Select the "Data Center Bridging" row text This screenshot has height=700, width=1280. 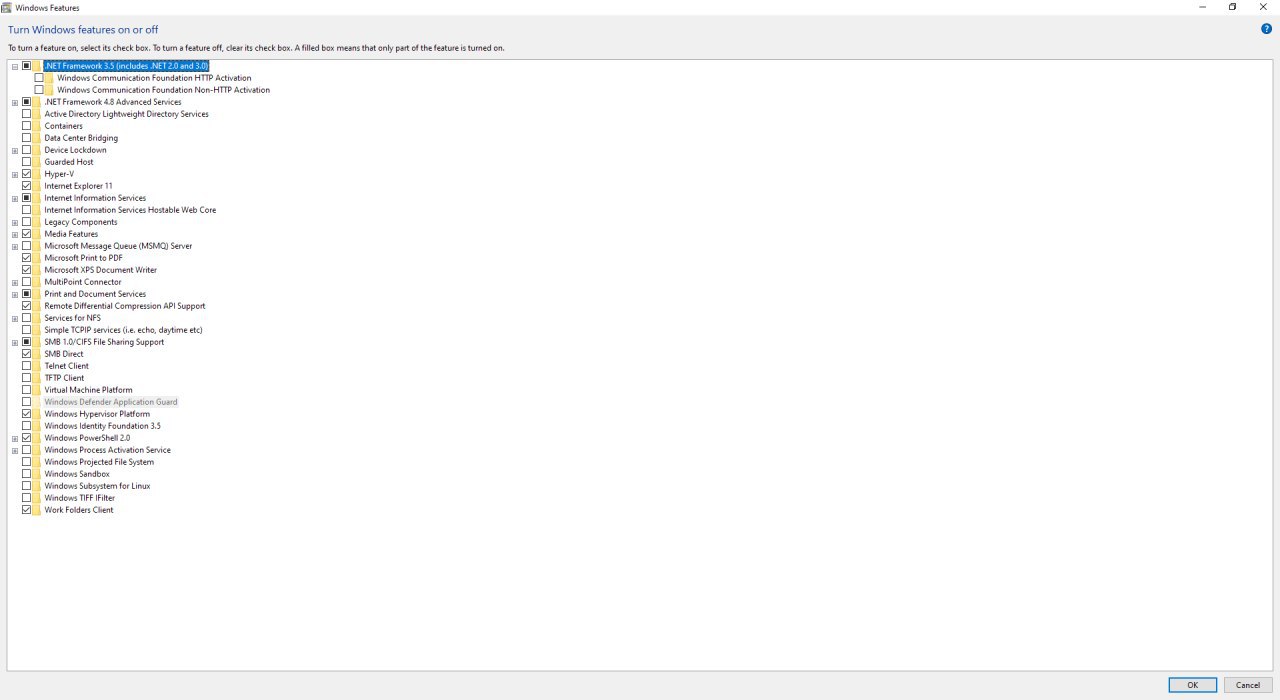(81, 138)
